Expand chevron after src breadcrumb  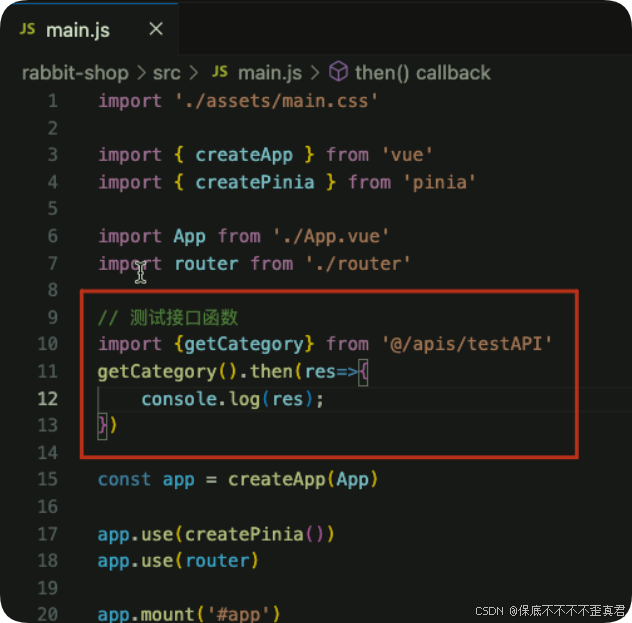coord(194,73)
